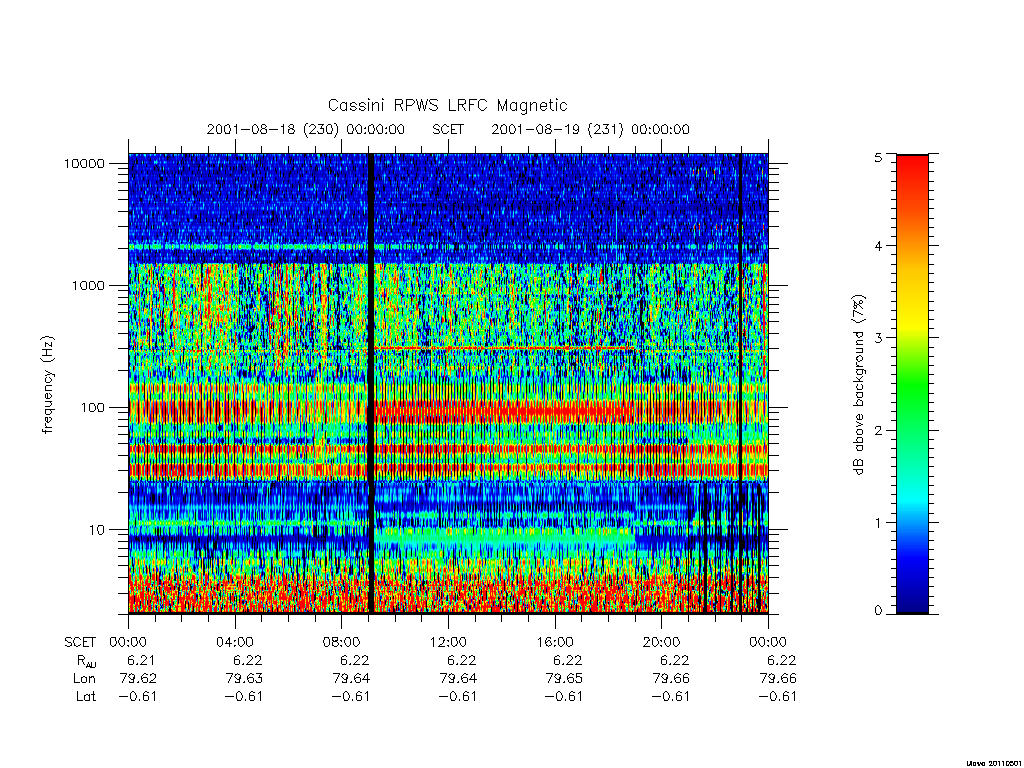Click the Lat value under 16:00

pyautogui.click(x=563, y=697)
